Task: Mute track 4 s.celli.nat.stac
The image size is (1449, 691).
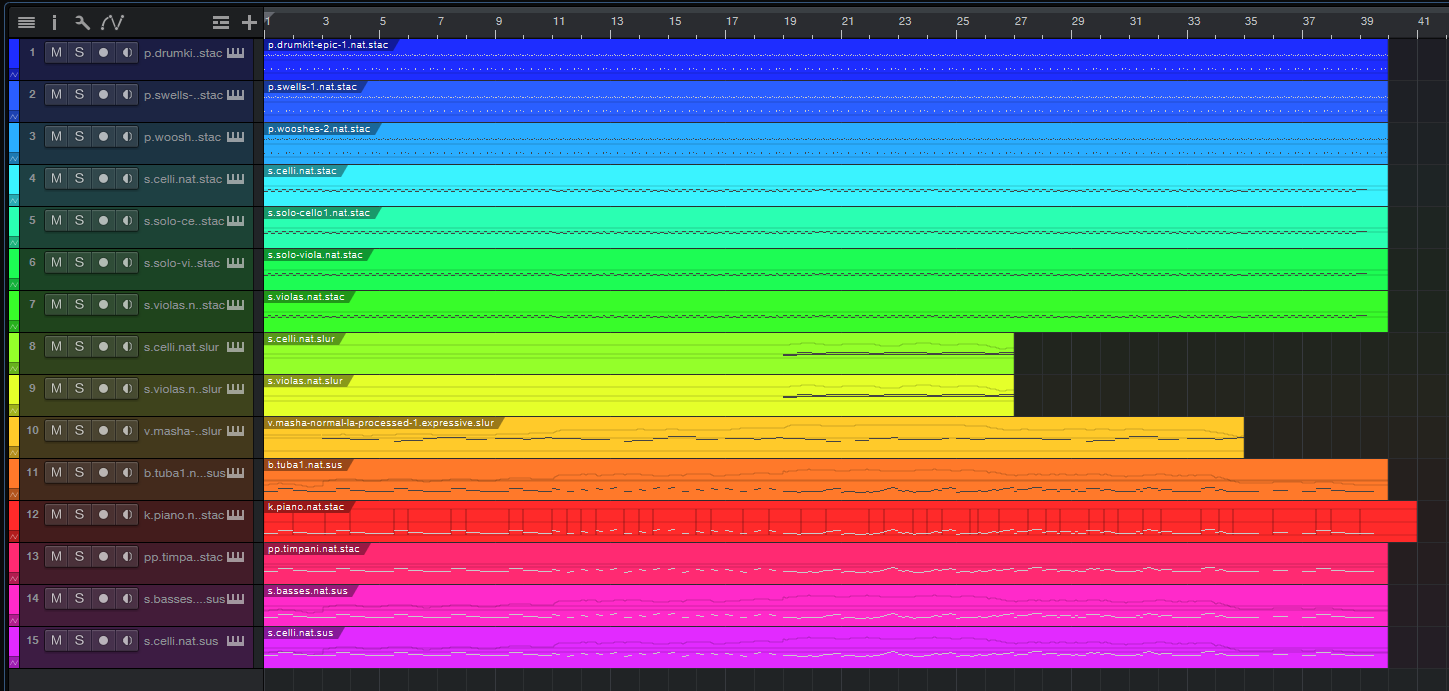Action: click(56, 179)
